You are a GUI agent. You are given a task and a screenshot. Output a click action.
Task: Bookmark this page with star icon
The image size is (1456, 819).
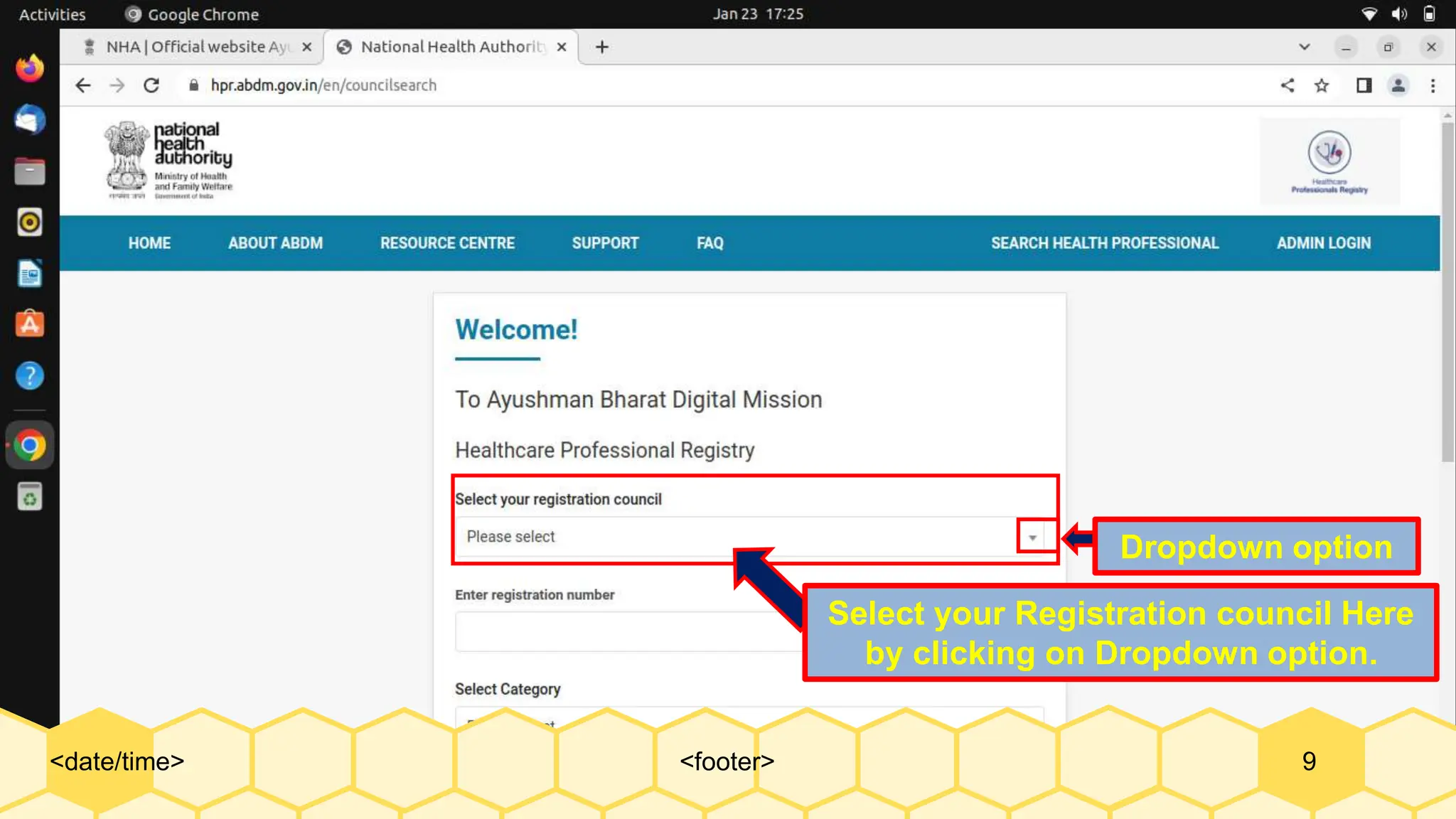click(1322, 85)
